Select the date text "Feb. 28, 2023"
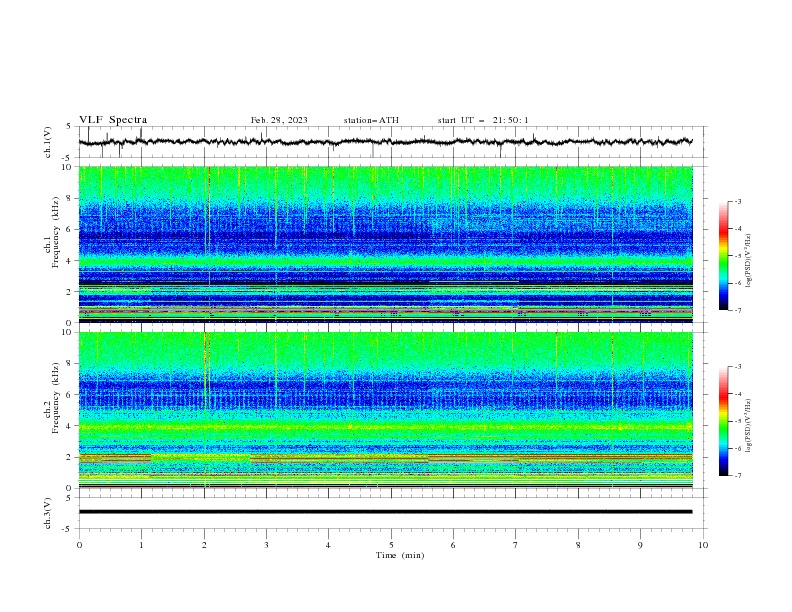Screen dimensions: 792x612 [x=279, y=120]
